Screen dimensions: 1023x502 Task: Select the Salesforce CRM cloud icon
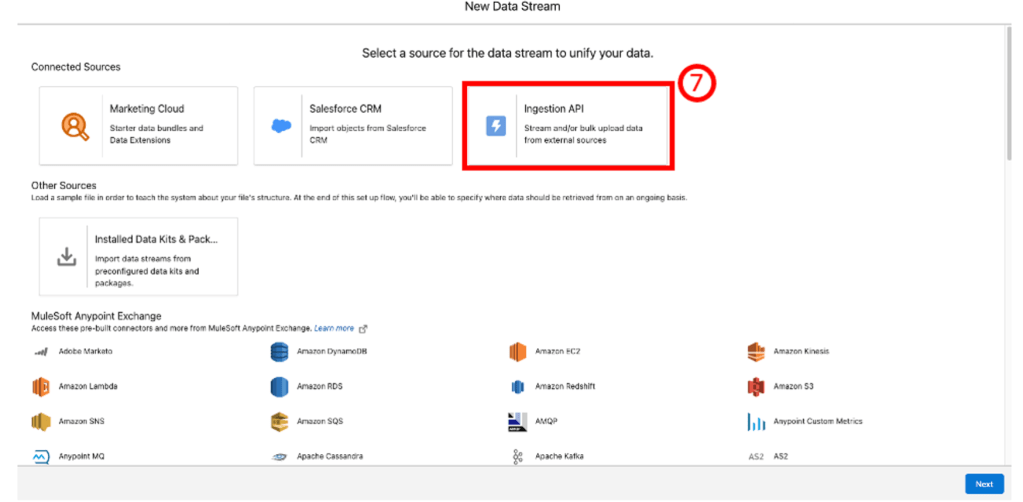pyautogui.click(x=281, y=126)
